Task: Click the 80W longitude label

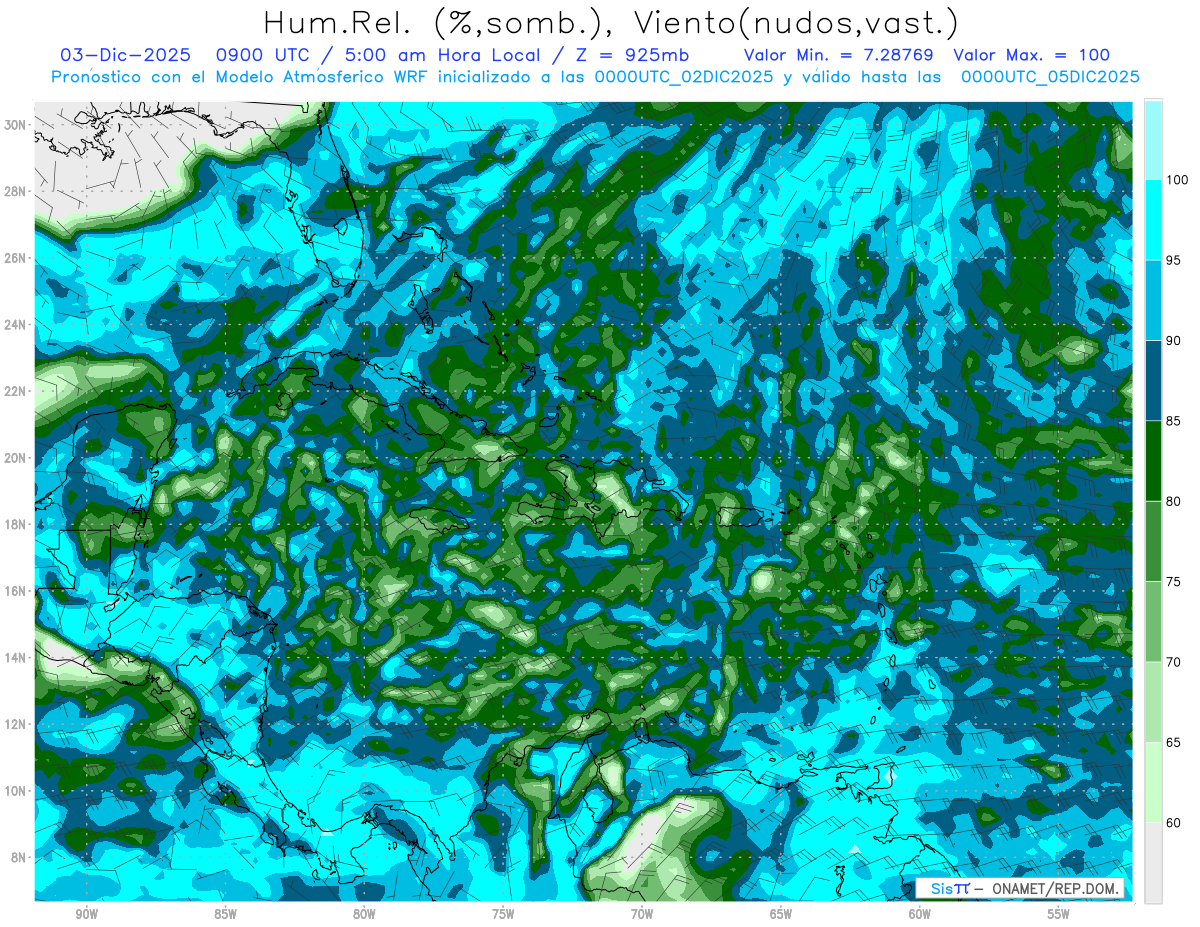Action: pos(364,915)
